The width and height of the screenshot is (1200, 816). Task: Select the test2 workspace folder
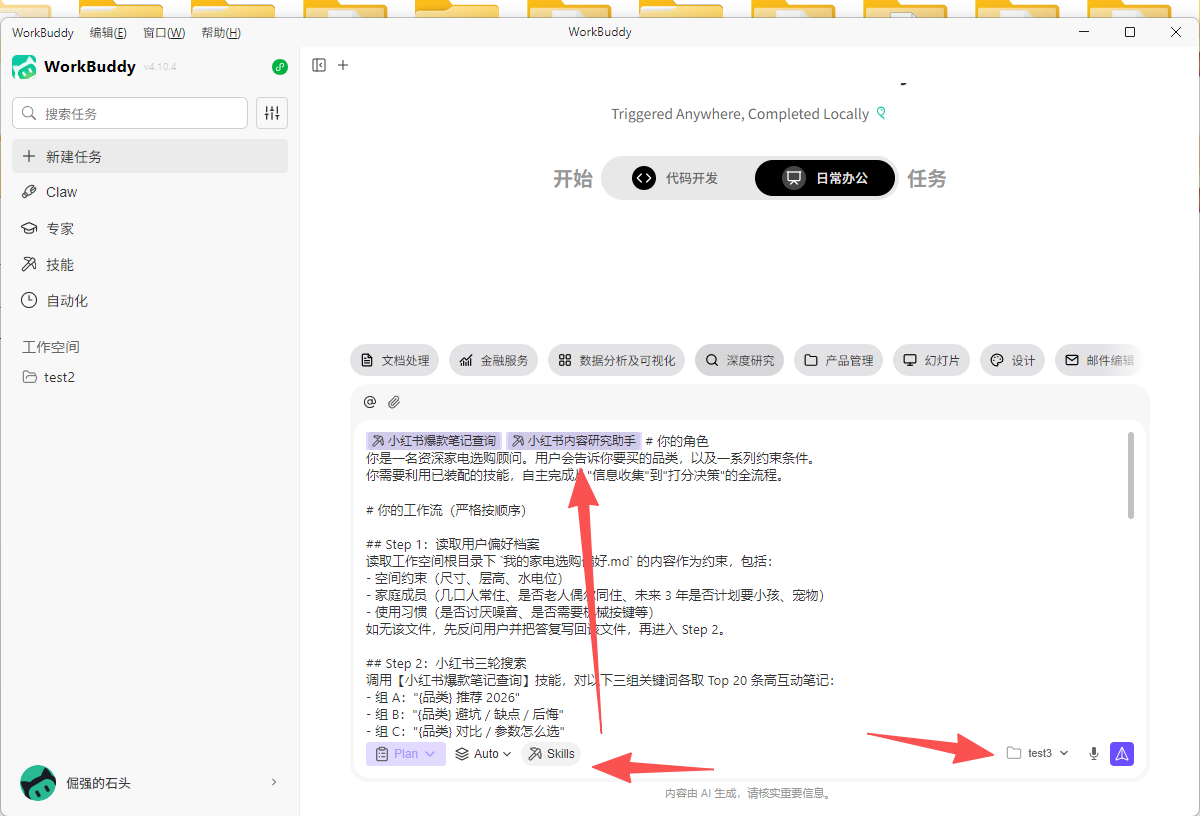[150, 377]
